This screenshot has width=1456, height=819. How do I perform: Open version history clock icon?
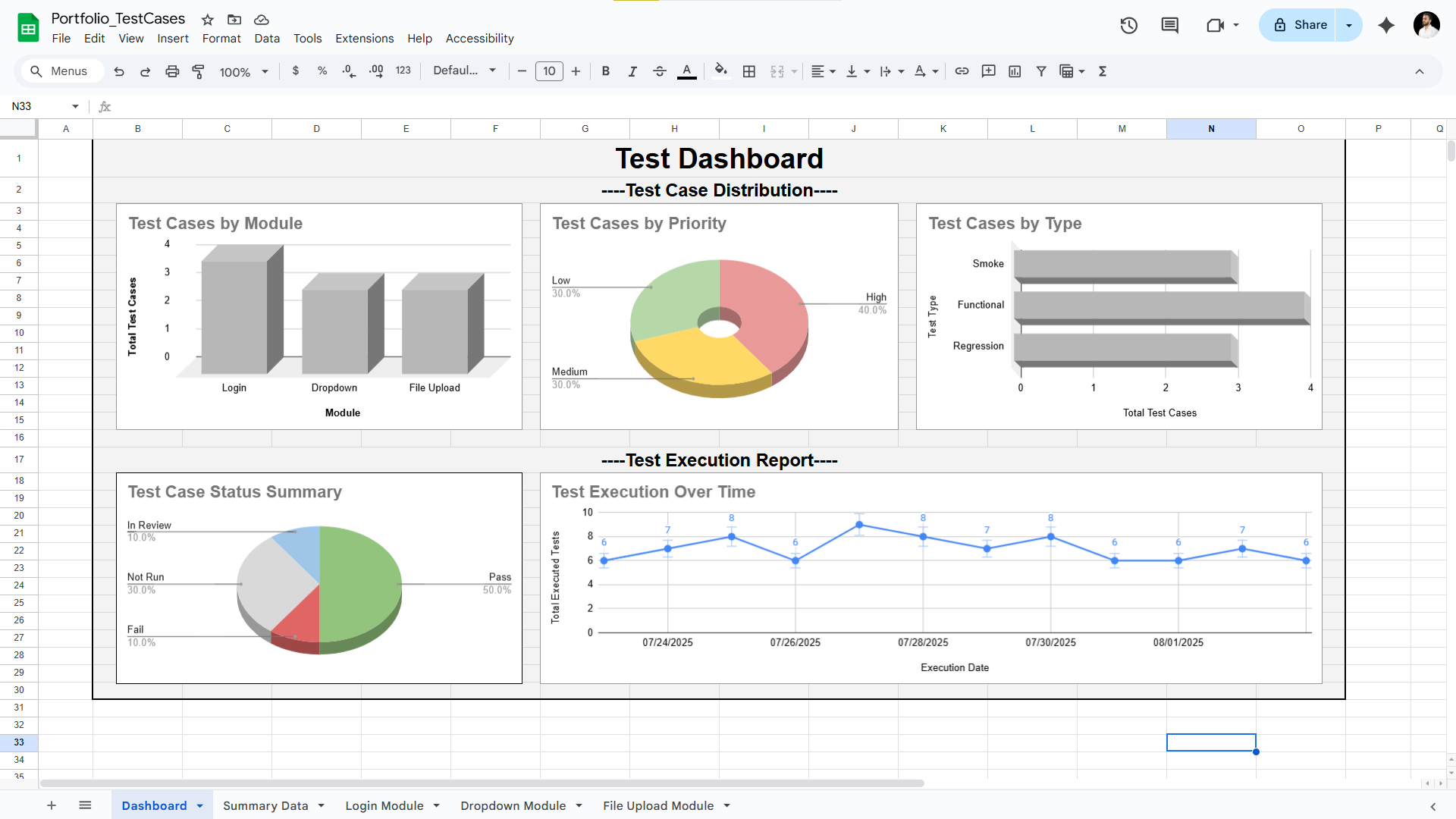1128,25
